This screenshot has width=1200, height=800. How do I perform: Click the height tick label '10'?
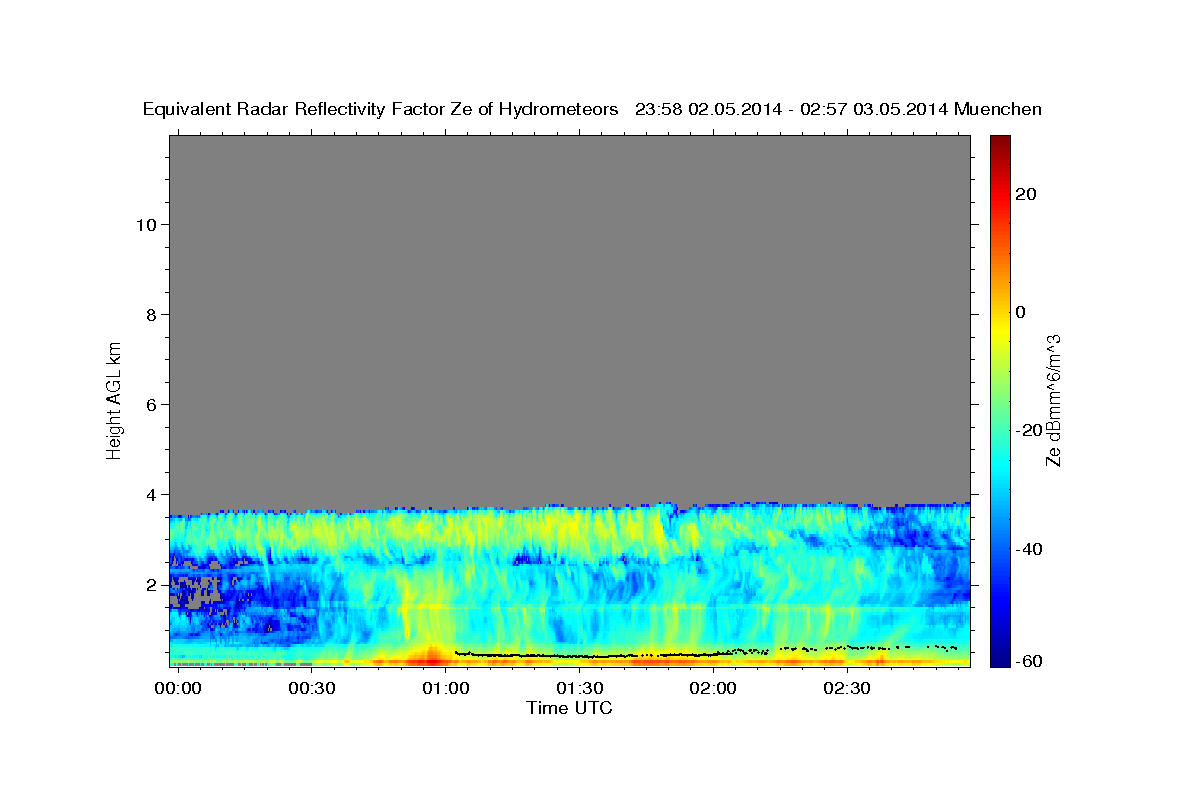pyautogui.click(x=146, y=224)
